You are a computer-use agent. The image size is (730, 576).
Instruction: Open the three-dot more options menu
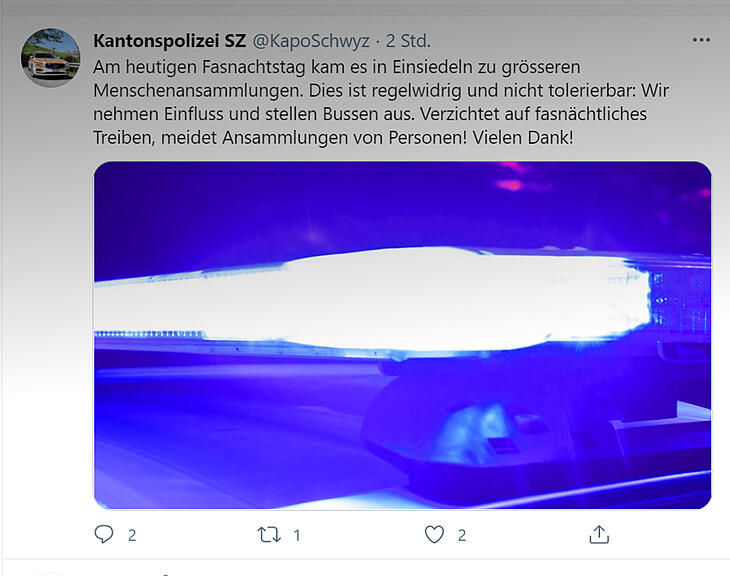(701, 40)
